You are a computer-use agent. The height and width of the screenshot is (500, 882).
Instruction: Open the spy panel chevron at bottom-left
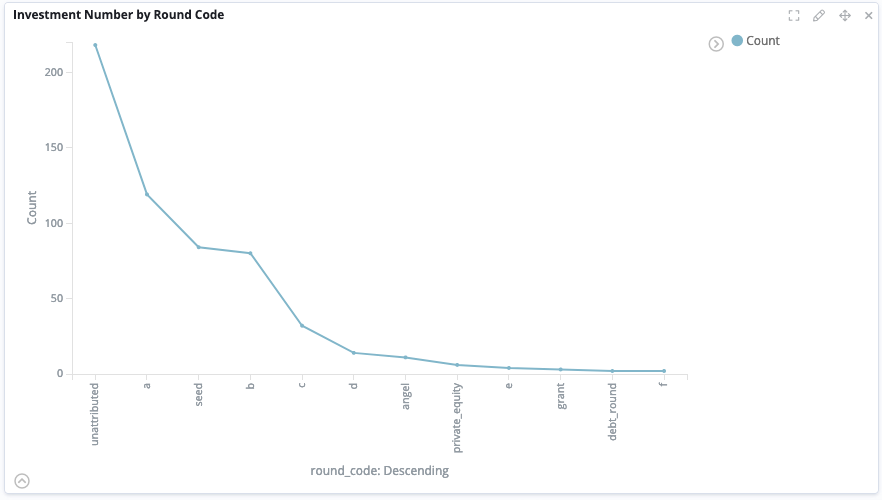pos(22,480)
